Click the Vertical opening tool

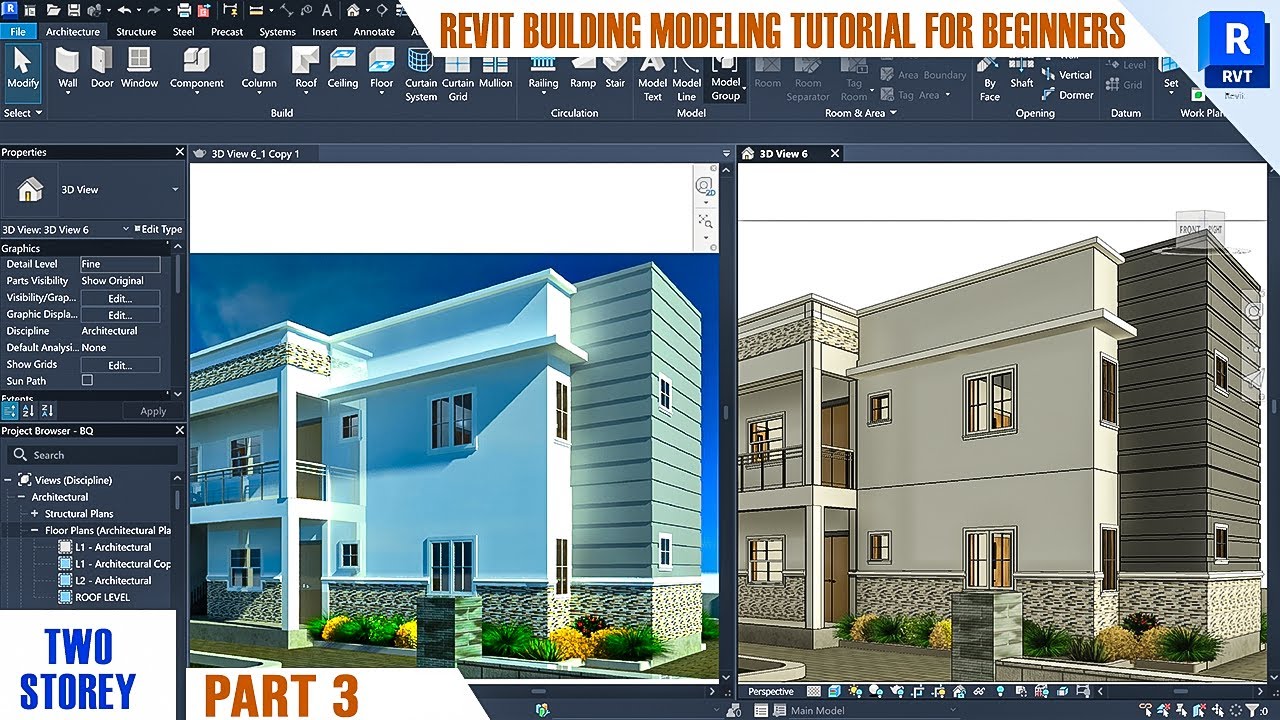1067,75
